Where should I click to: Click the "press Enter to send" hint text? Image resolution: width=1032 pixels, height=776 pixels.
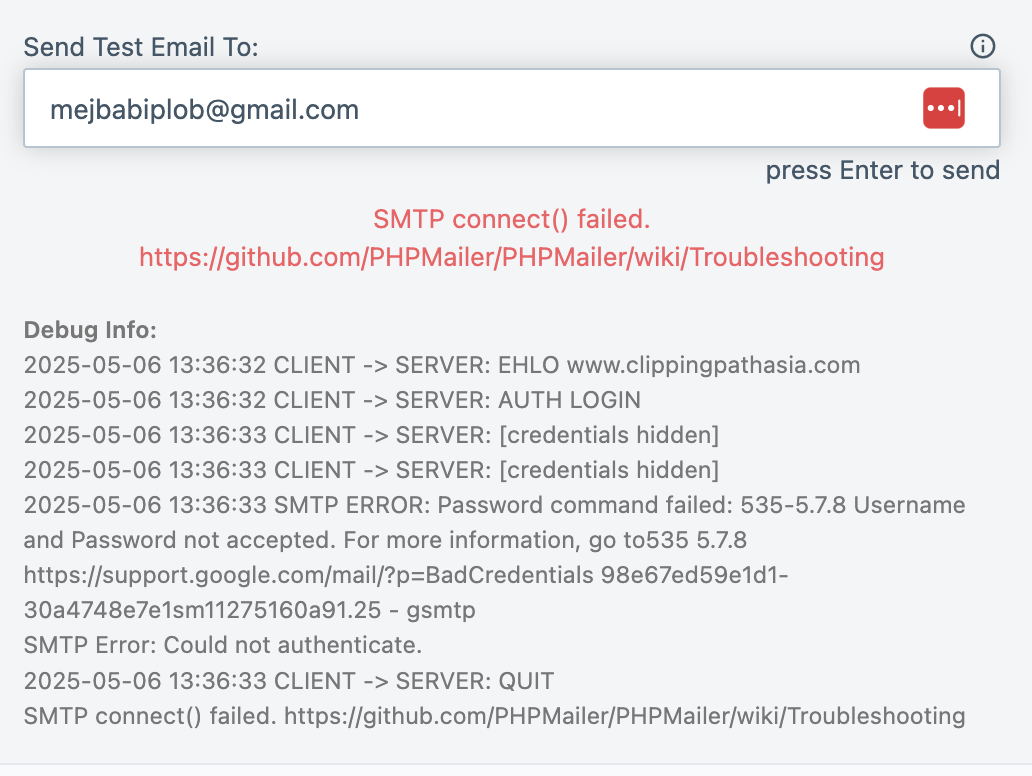pyautogui.click(x=883, y=170)
